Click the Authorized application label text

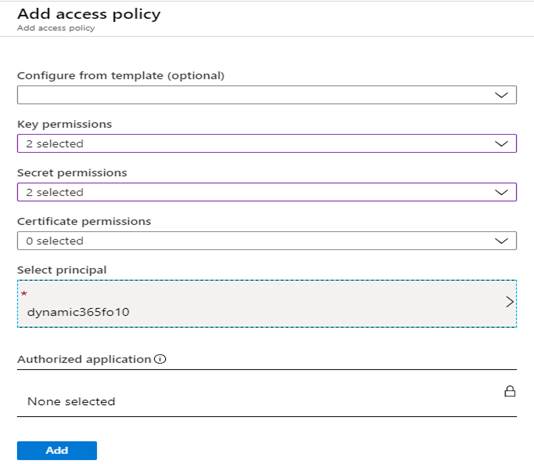[84, 359]
